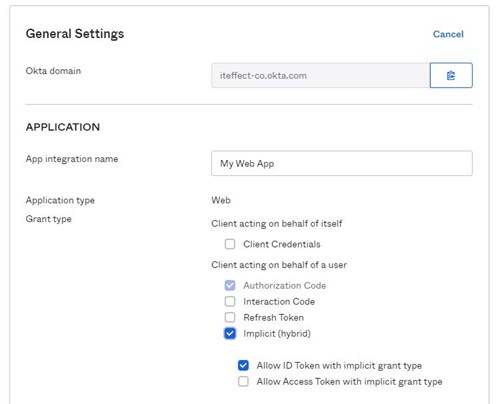The width and height of the screenshot is (500, 404).
Task: Click the 'Implicit (hybrid)' label text
Action: 277,333
